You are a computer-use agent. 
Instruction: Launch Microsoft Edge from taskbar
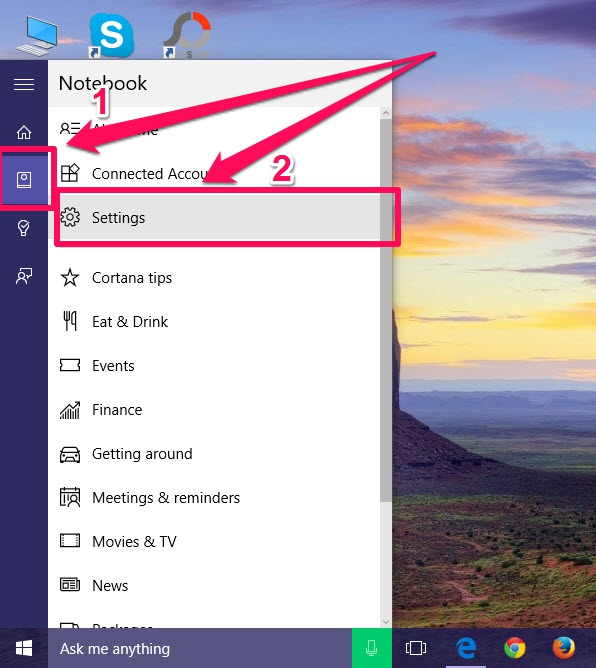[466, 648]
